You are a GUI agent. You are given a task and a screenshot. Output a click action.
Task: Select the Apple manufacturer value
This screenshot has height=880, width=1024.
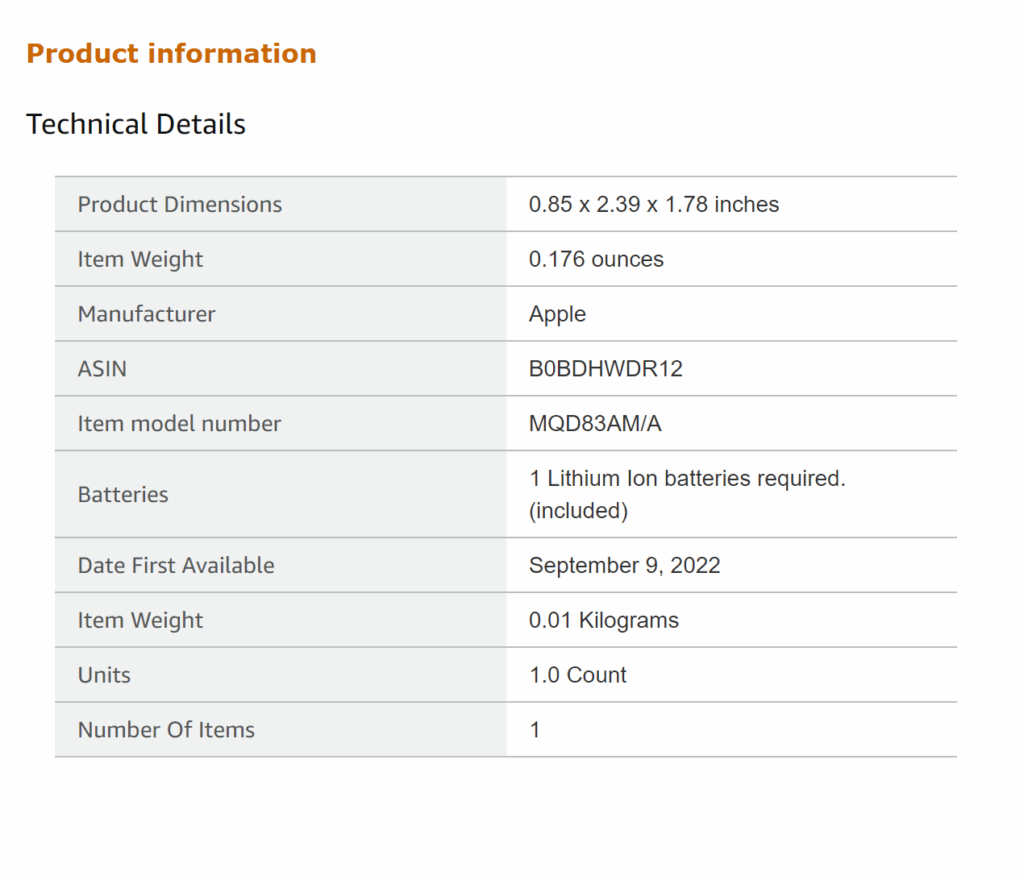pos(557,315)
